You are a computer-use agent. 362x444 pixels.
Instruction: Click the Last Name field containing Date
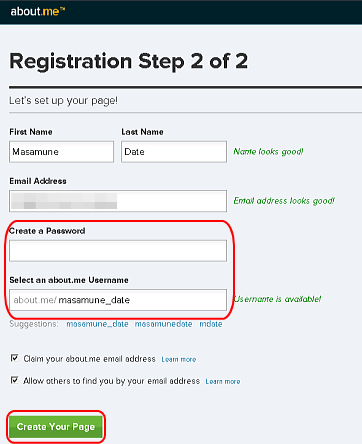coord(174,152)
